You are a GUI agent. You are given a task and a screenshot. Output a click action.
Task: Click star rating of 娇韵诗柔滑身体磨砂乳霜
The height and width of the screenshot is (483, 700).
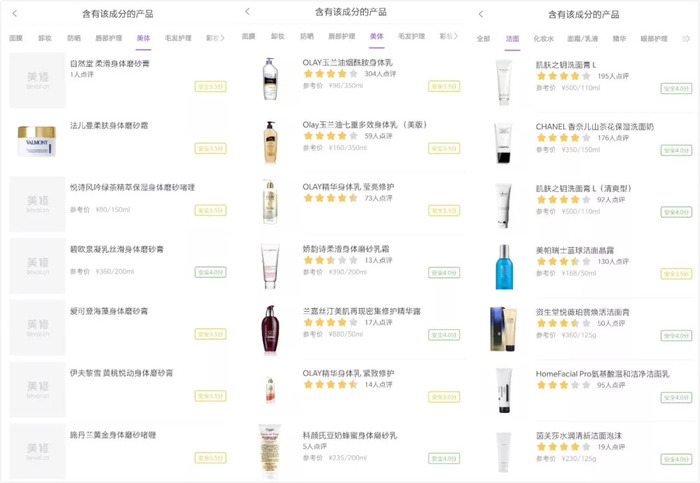click(x=330, y=260)
